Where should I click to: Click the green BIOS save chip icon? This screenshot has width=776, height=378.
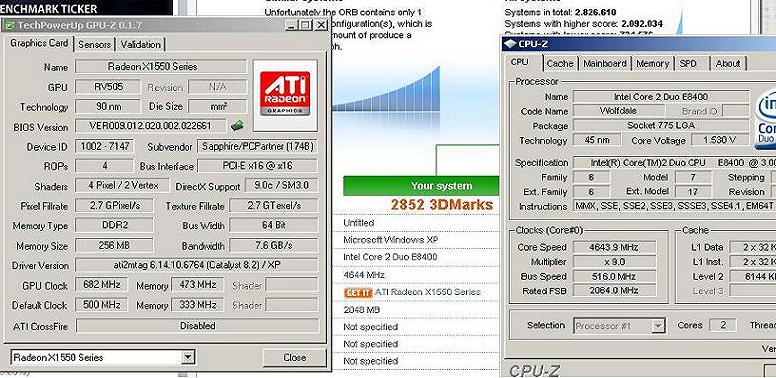[238, 126]
